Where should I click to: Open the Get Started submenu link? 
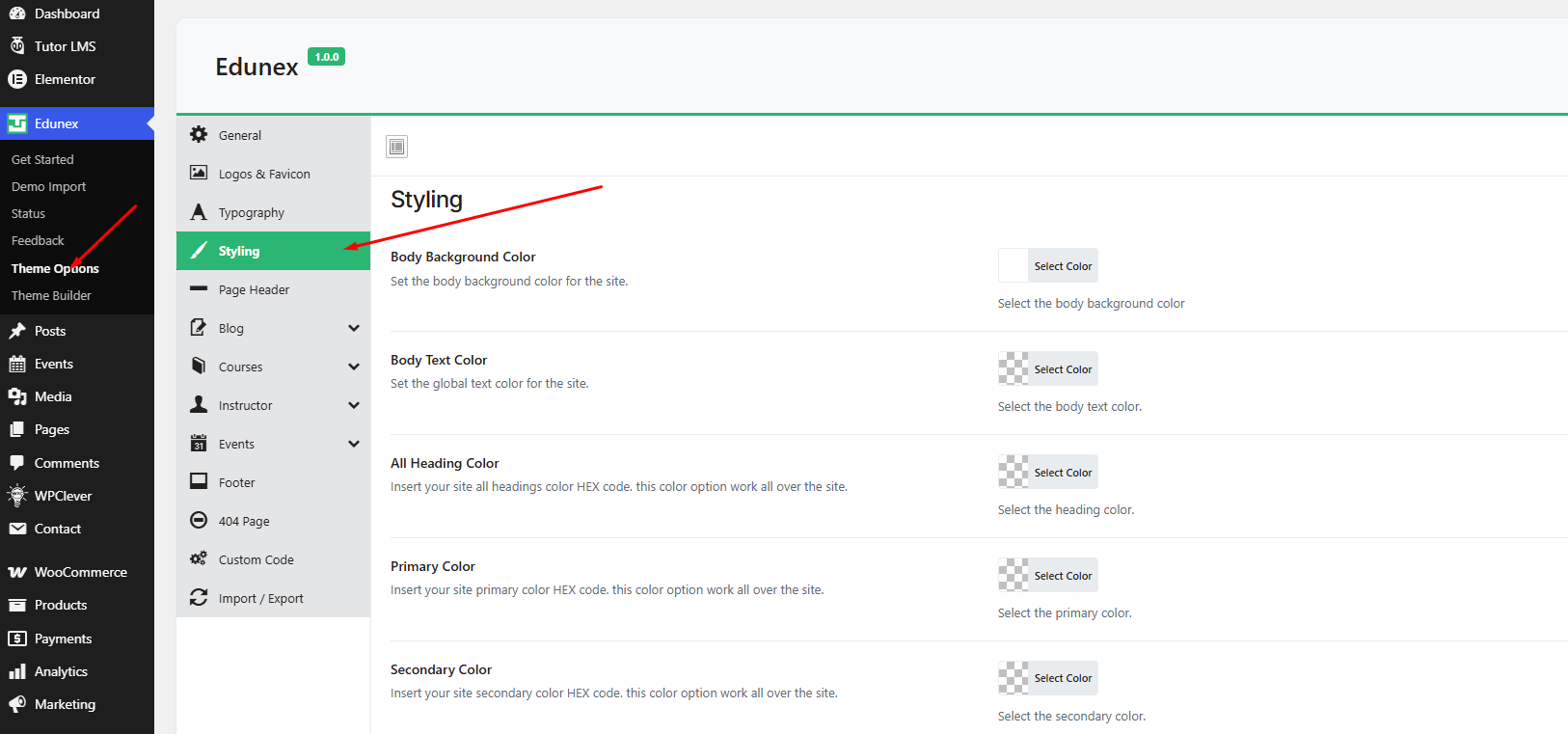[x=42, y=159]
